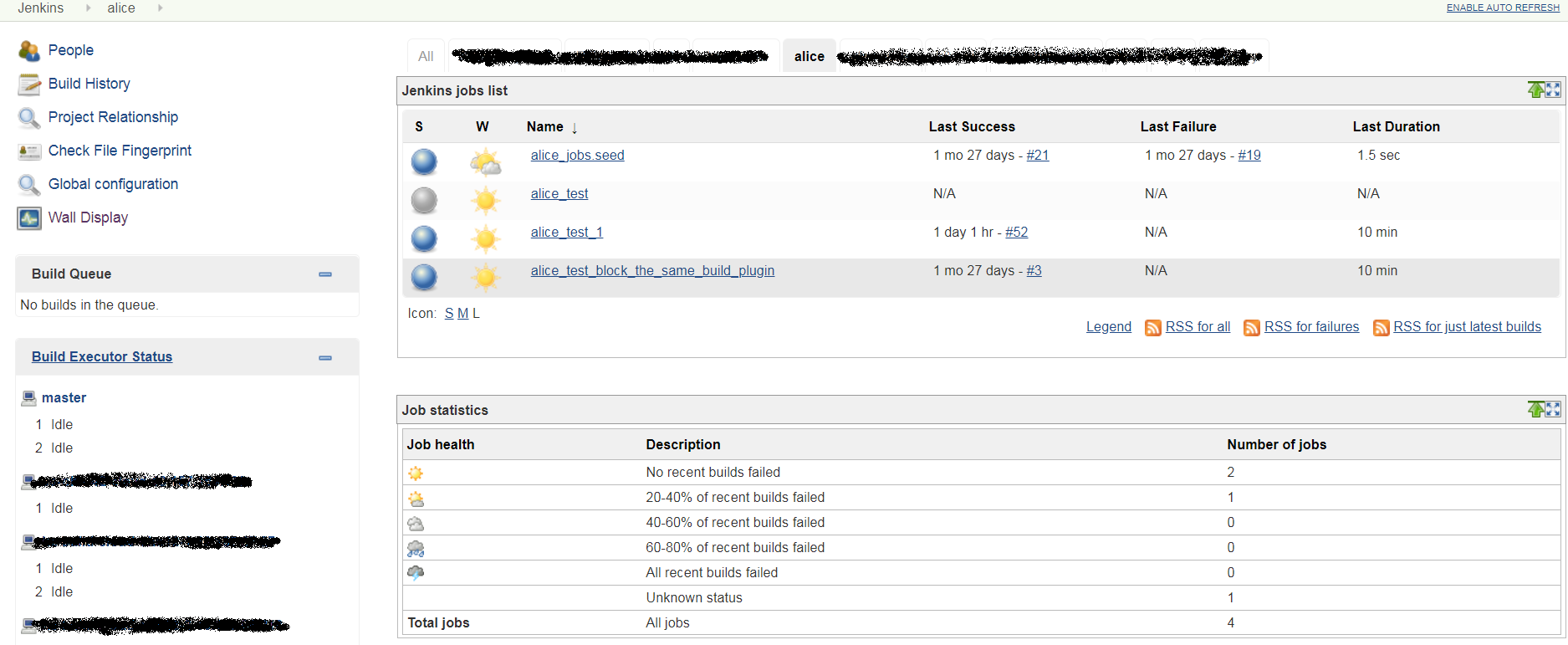
Task: Open alice_test_block_the_same_build_plugin job
Action: click(653, 271)
